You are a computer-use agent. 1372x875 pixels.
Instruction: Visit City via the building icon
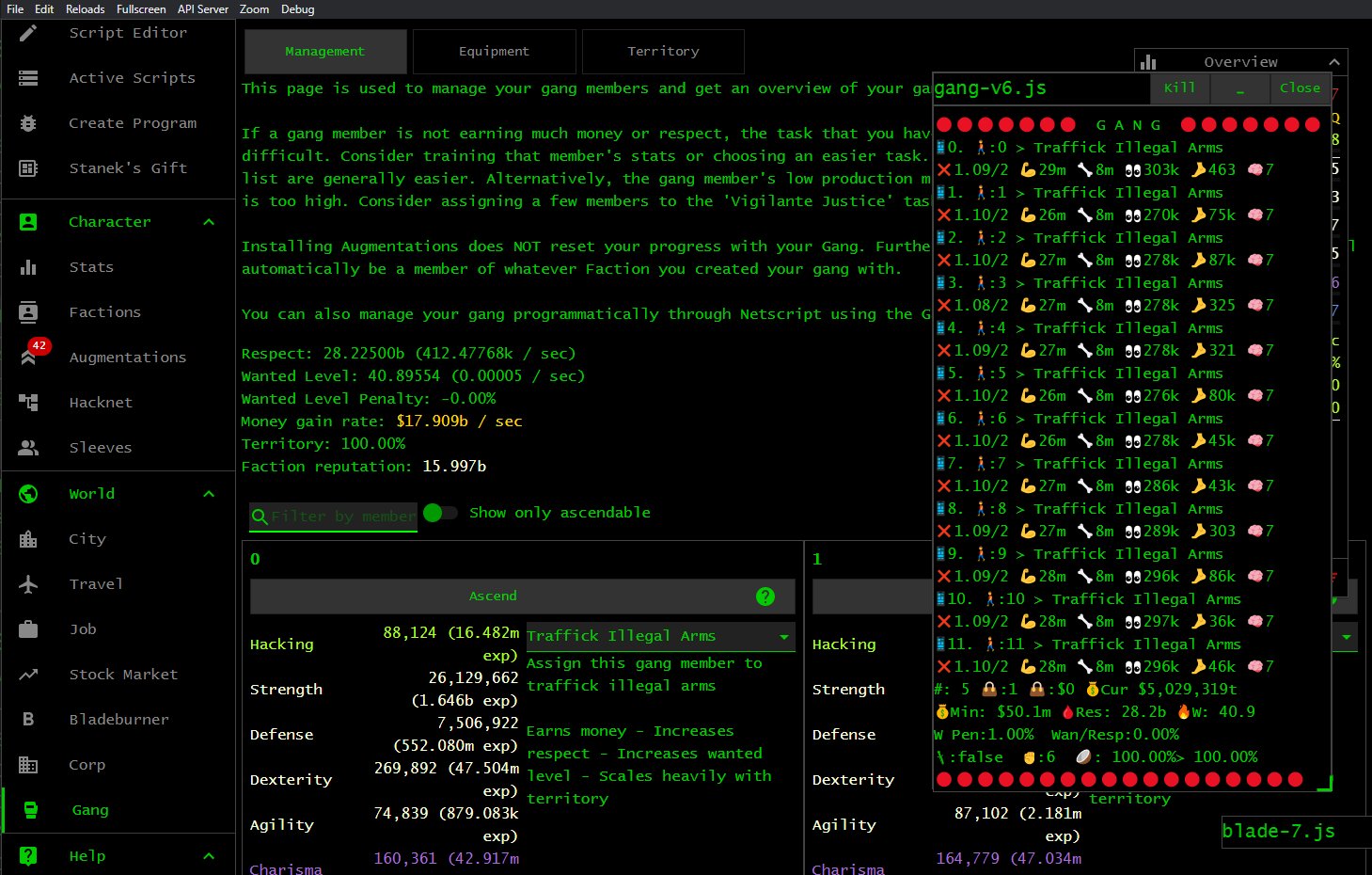pos(28,539)
